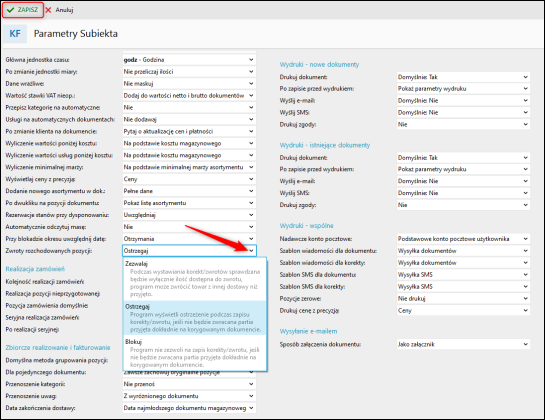Open Automatycznie odczytuj masę dropdown
The width and height of the screenshot is (545, 420).
pyautogui.click(x=189, y=227)
